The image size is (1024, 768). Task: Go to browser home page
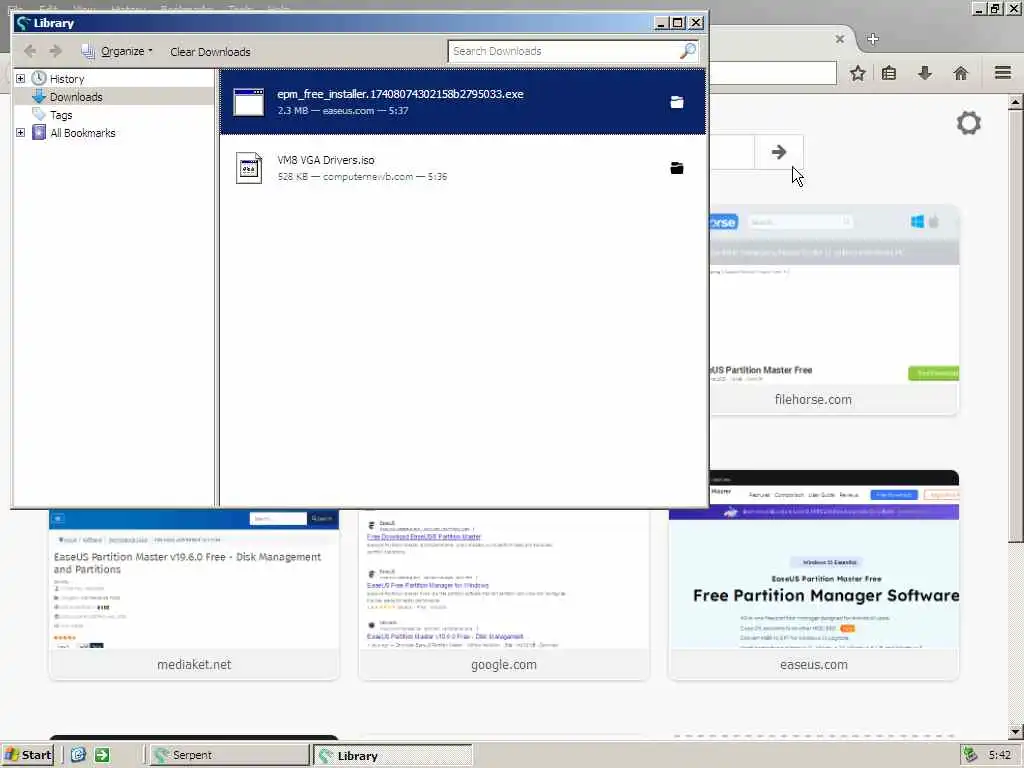[x=960, y=73]
